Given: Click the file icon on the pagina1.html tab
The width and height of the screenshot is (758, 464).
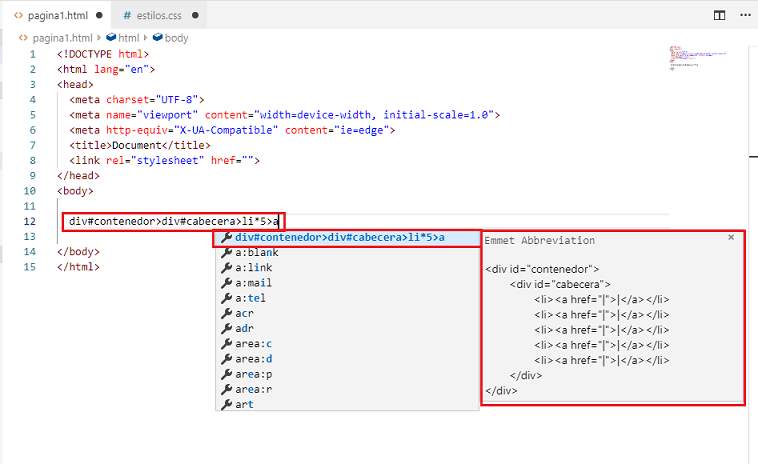Looking at the screenshot, I should 18,15.
